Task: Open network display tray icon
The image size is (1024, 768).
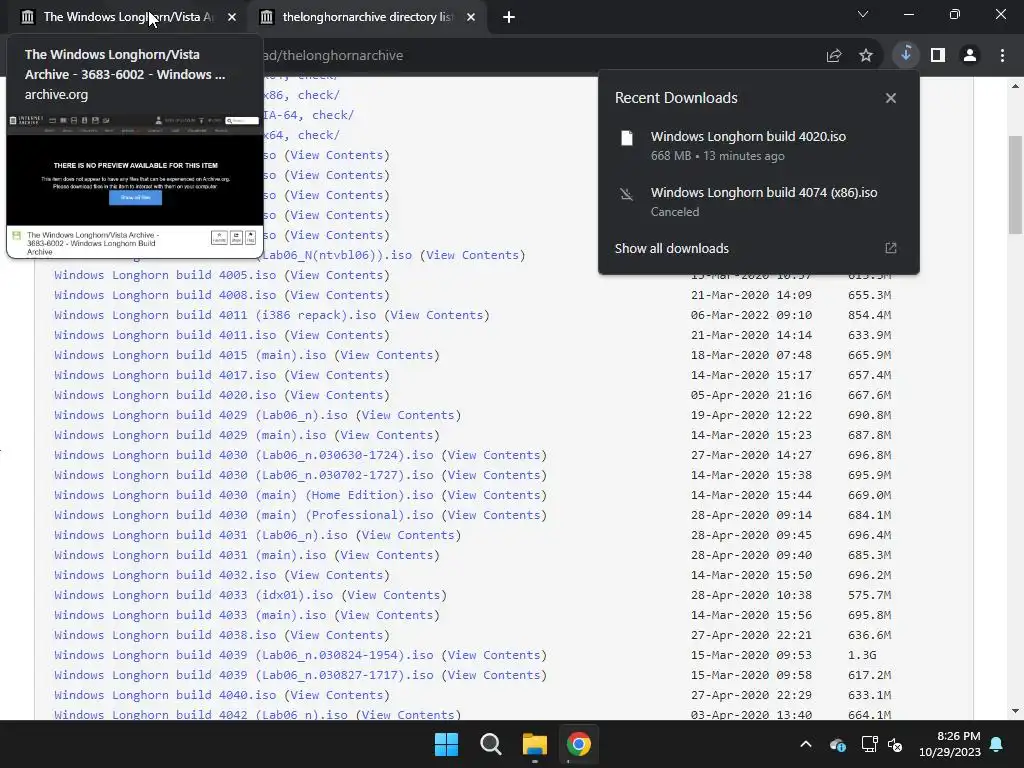Action: coord(869,744)
